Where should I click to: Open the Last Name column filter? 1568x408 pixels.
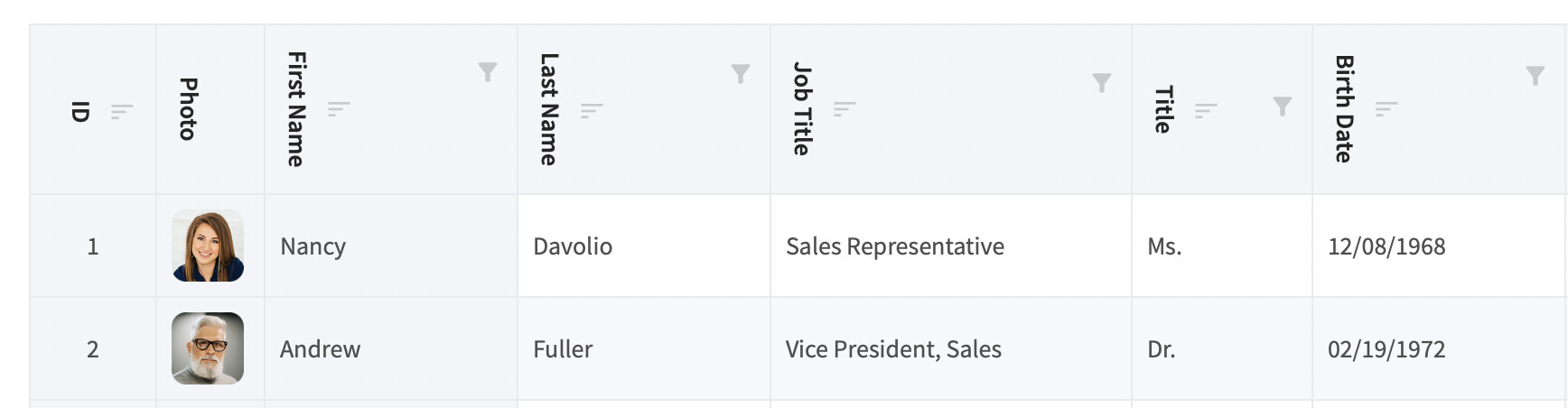tap(741, 73)
